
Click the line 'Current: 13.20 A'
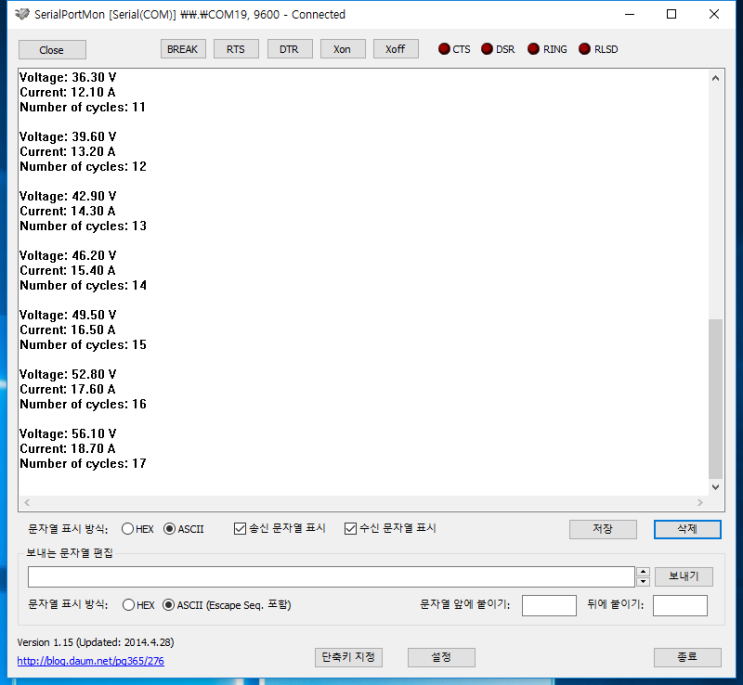click(x=67, y=152)
